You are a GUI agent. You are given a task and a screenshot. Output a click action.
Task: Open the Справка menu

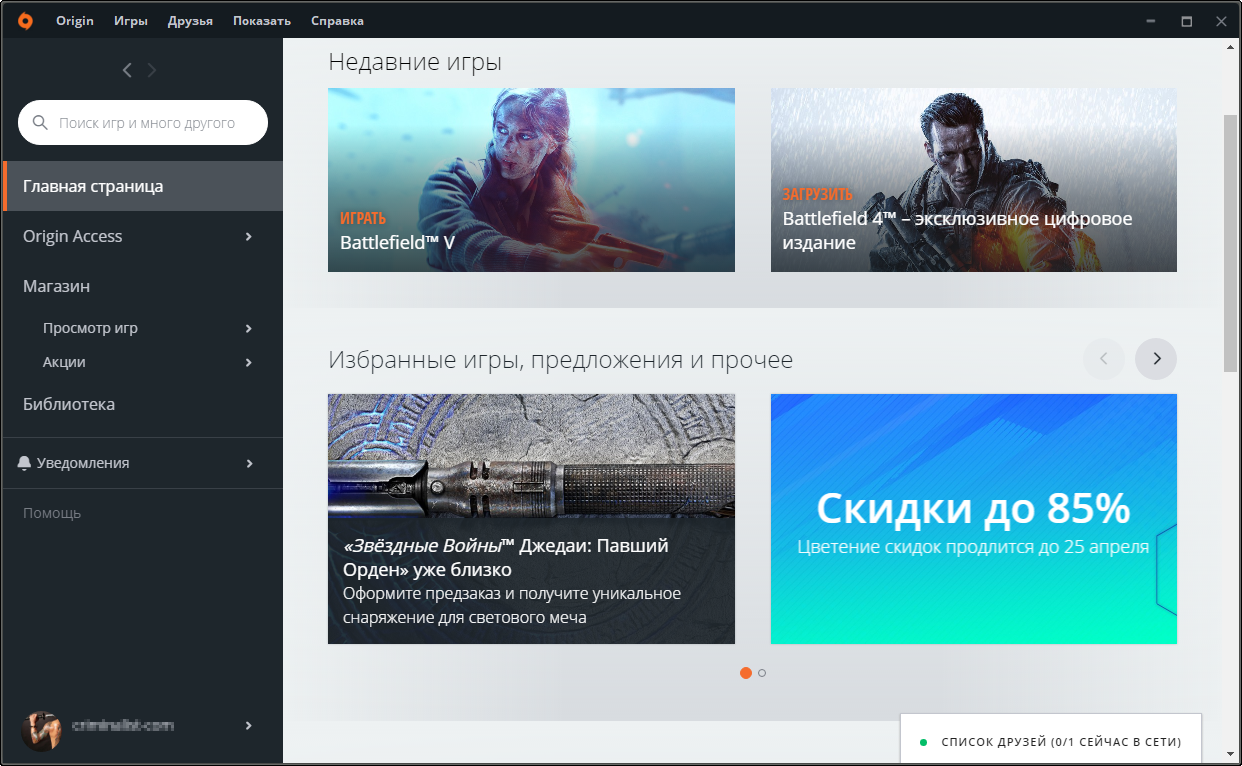337,21
